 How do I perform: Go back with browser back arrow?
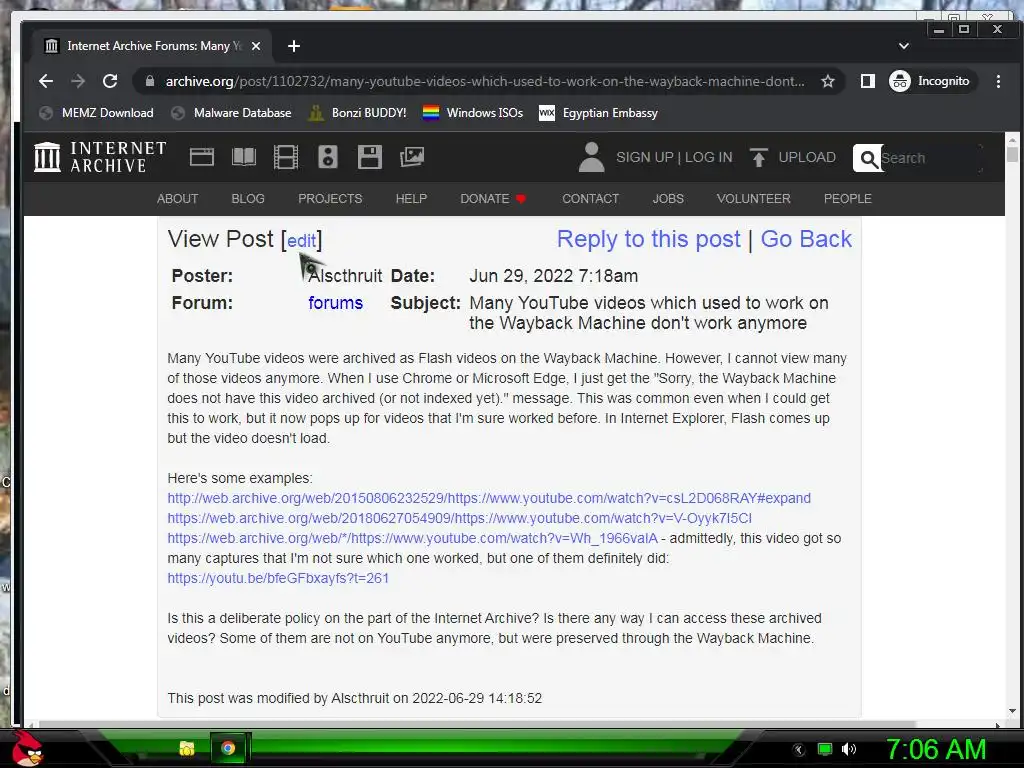[46, 81]
